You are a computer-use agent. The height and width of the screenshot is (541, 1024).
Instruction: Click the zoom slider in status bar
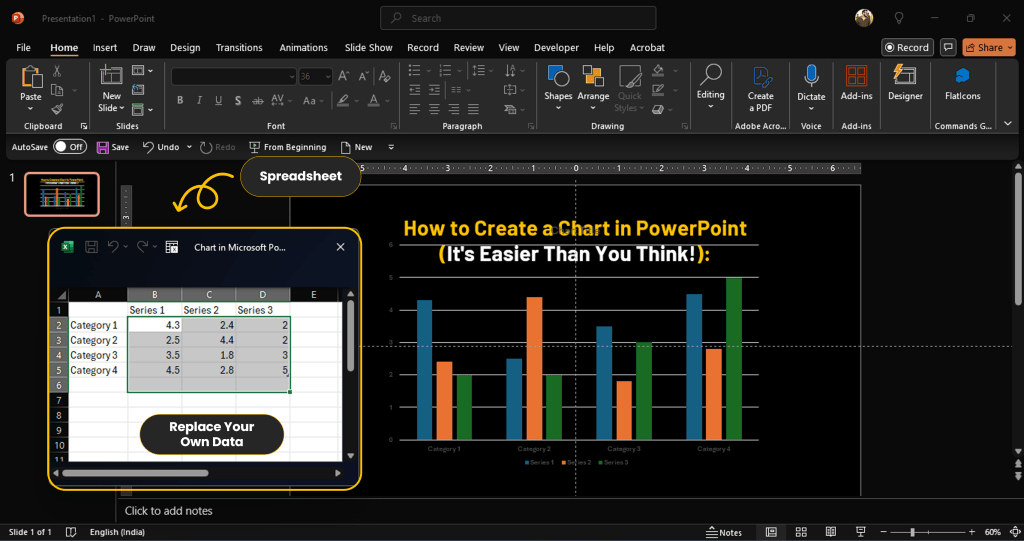[910, 532]
